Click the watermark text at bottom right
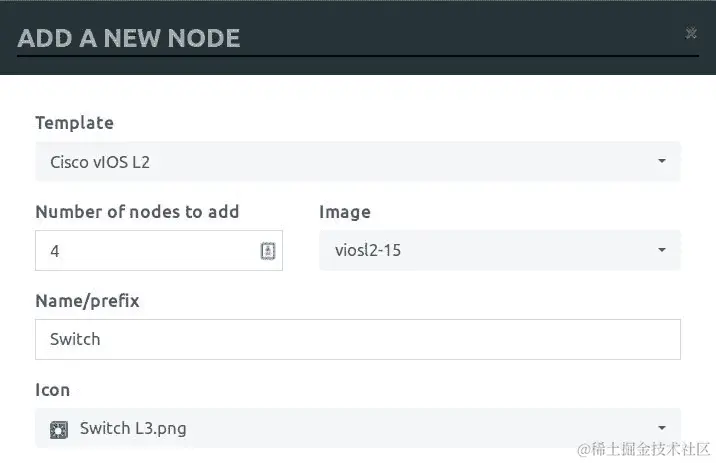Screen dimensions: 716x463 click(644, 449)
